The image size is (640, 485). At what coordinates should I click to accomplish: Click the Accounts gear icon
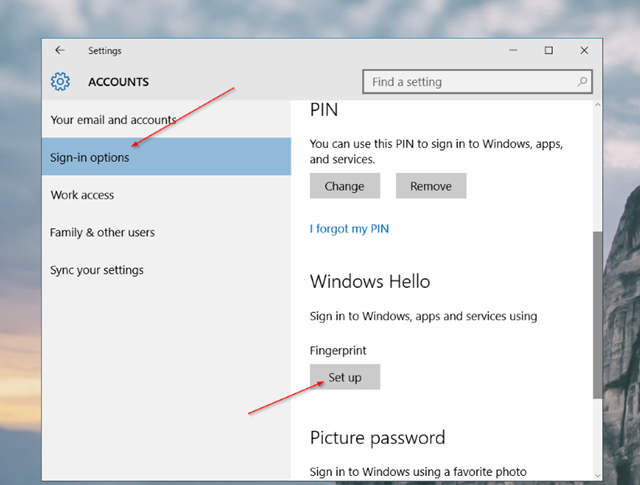[60, 82]
